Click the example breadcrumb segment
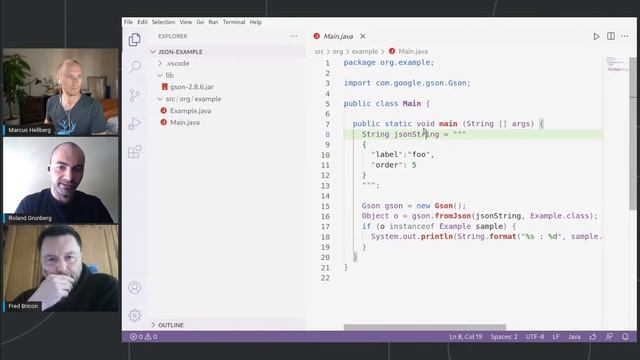This screenshot has width=640, height=360. 365,51
